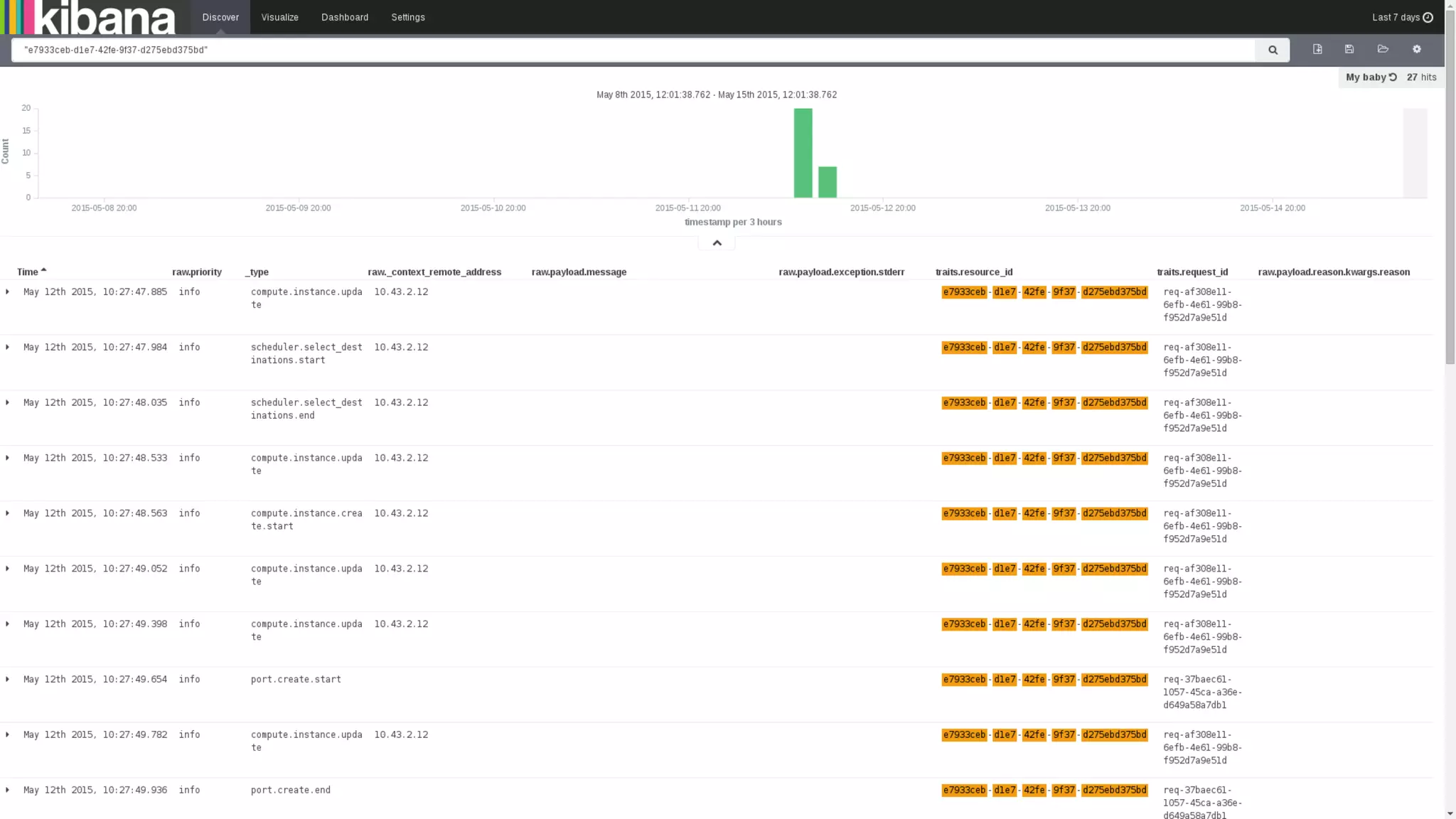Switch to the Discover tab
Screen dimensions: 1456x819
(x=220, y=17)
